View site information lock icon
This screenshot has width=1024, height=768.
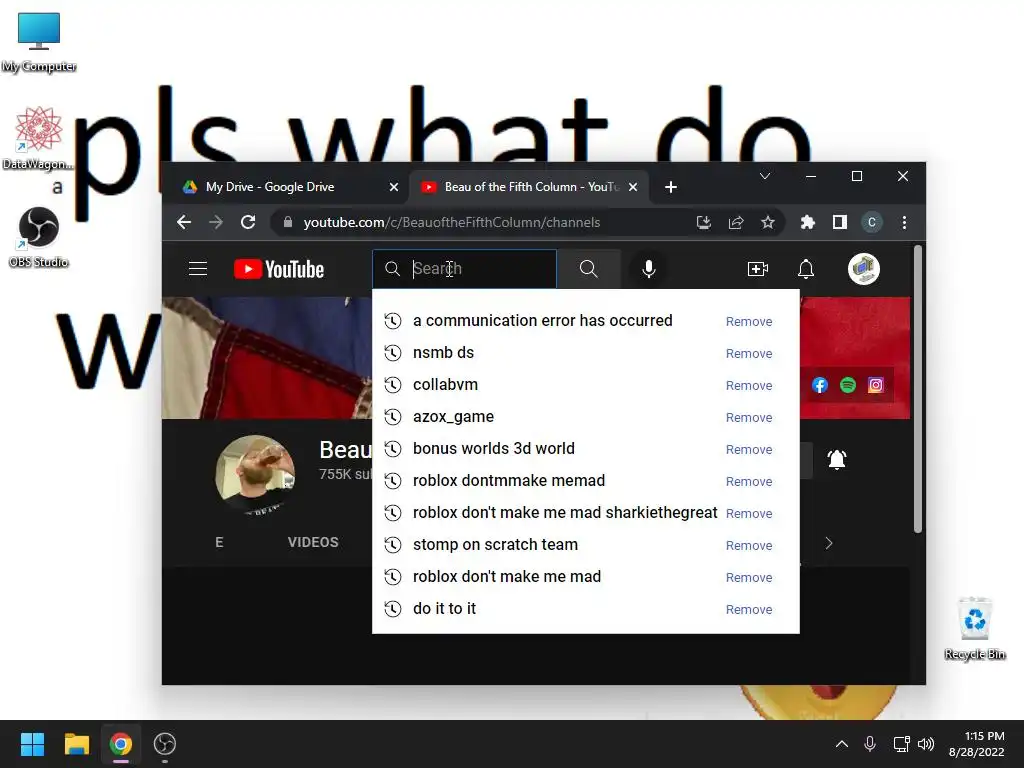(287, 222)
